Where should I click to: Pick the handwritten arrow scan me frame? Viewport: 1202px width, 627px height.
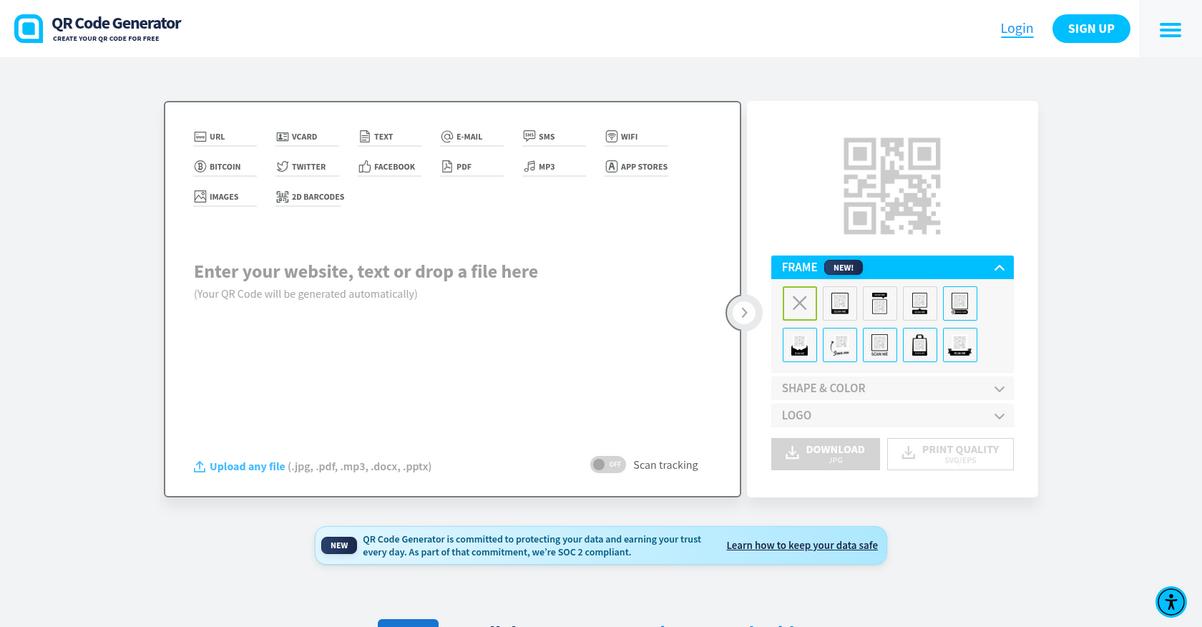pos(840,345)
